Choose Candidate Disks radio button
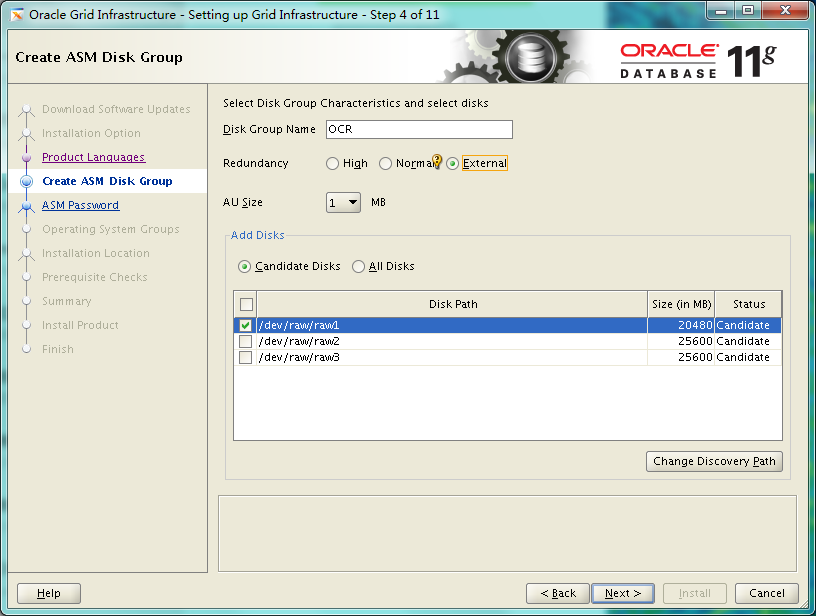Viewport: 816px width, 616px height. tap(244, 267)
